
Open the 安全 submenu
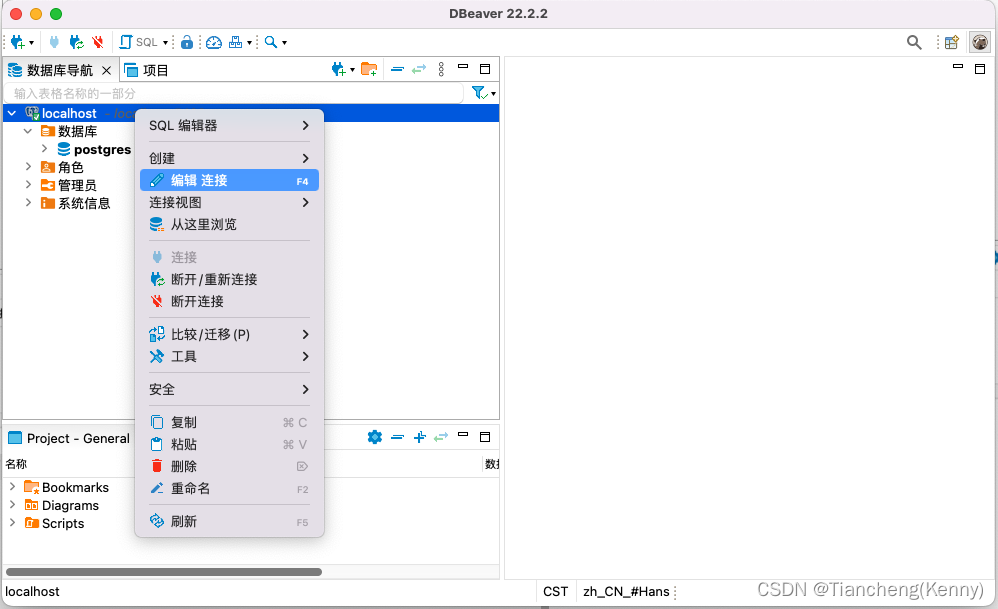pyautogui.click(x=229, y=389)
